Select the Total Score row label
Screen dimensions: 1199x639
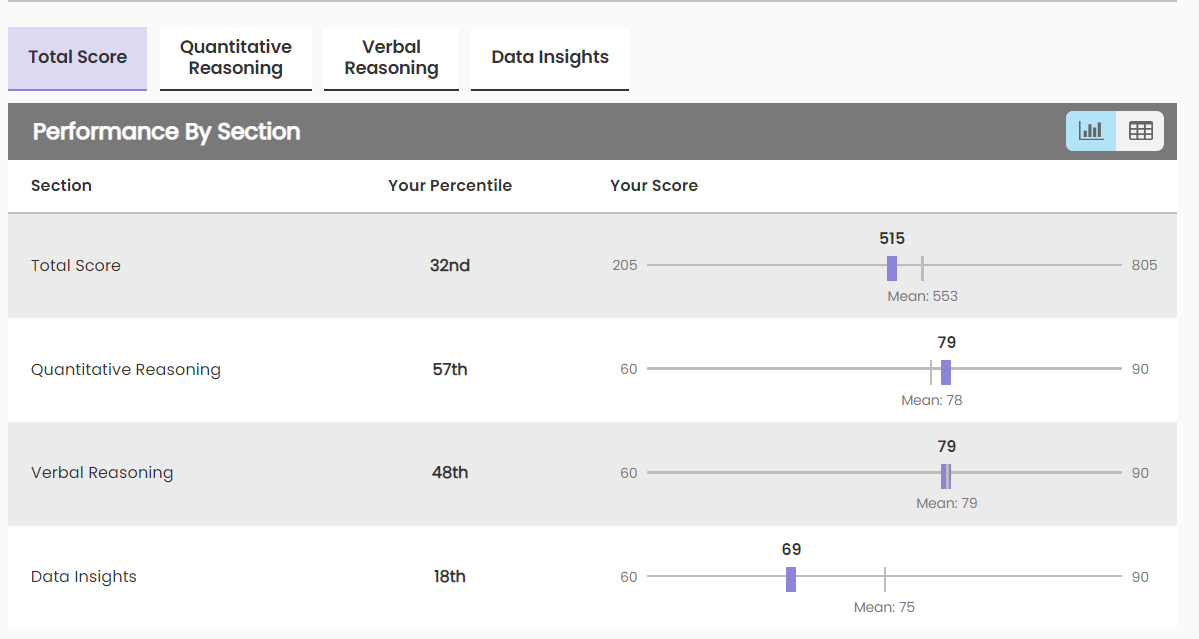coord(76,265)
